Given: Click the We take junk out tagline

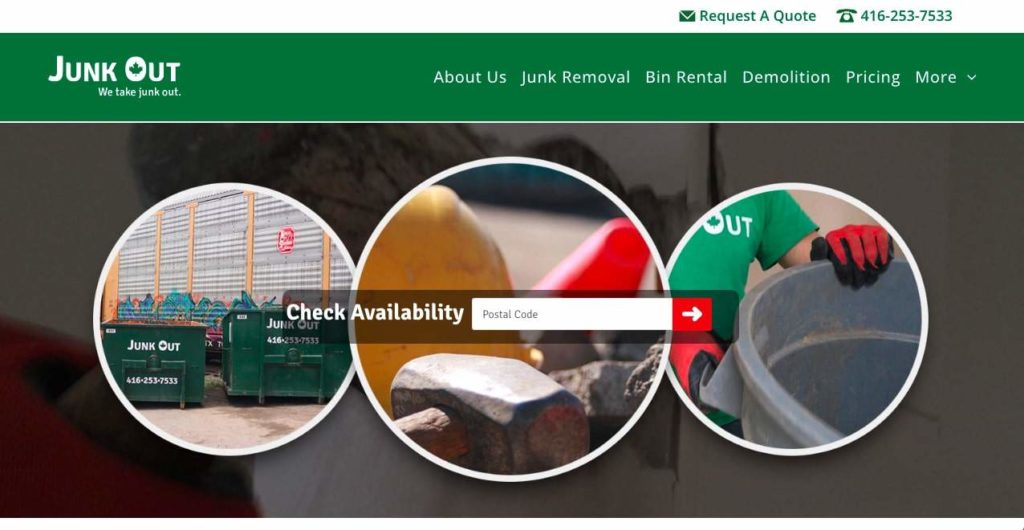Looking at the screenshot, I should tap(139, 92).
